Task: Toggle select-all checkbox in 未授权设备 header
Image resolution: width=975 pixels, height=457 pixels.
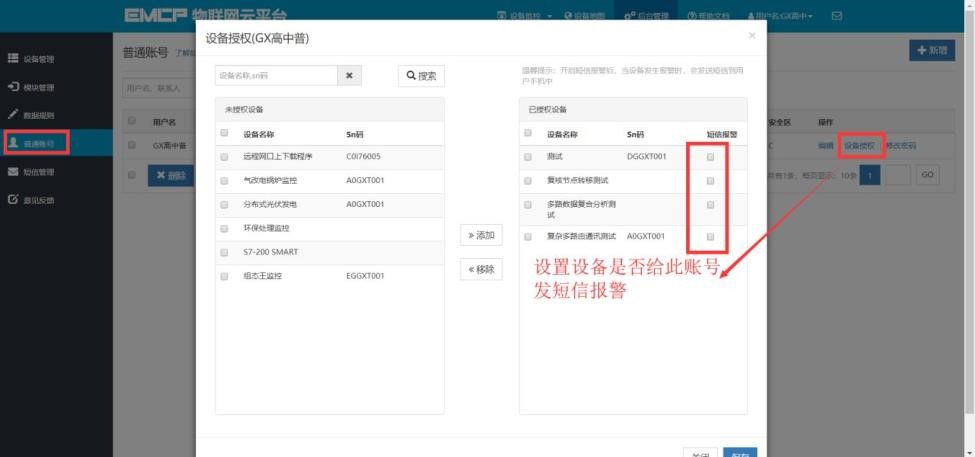Action: pyautogui.click(x=224, y=133)
